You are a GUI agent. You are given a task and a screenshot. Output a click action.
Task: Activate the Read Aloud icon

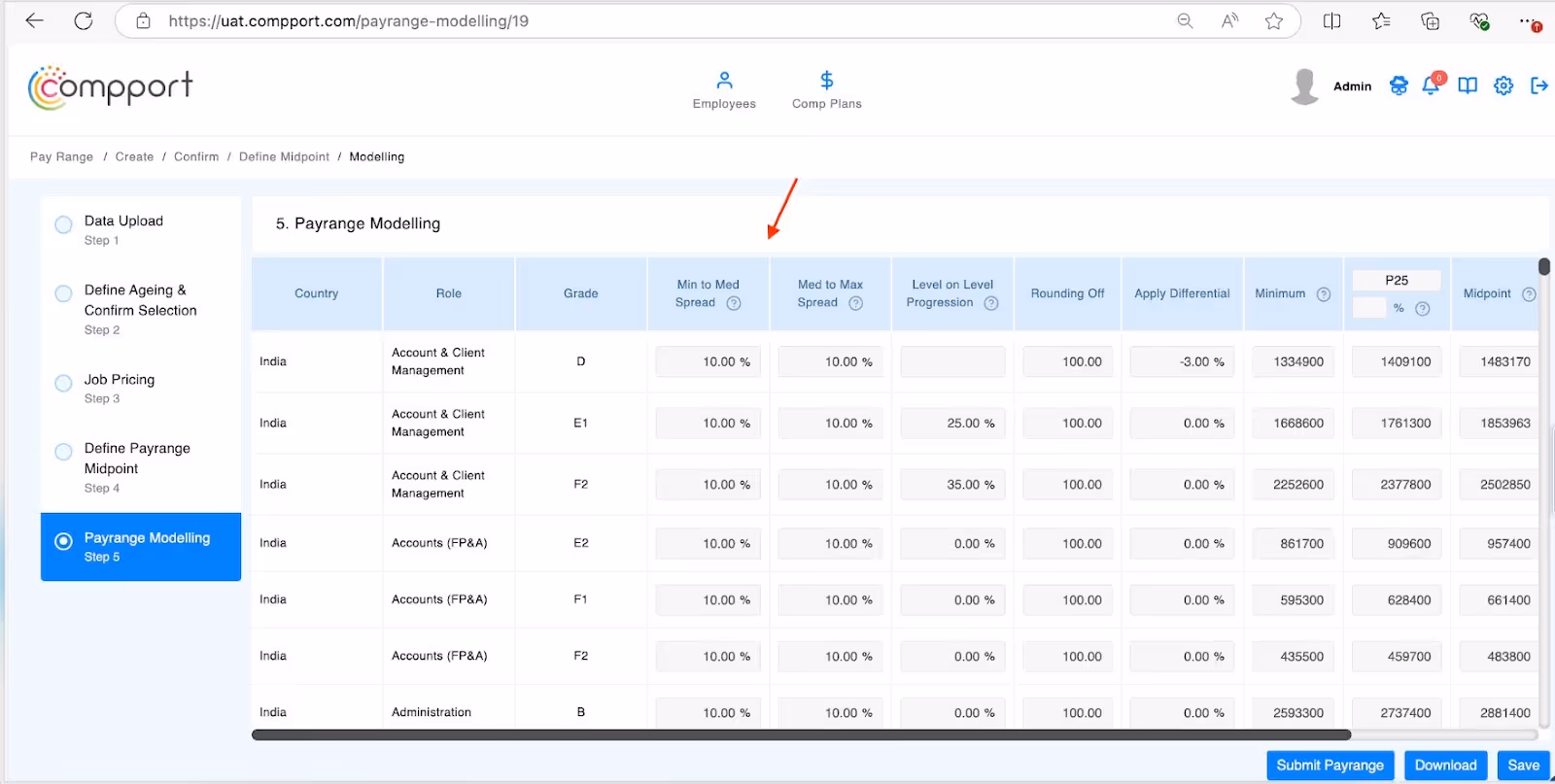coord(1229,20)
